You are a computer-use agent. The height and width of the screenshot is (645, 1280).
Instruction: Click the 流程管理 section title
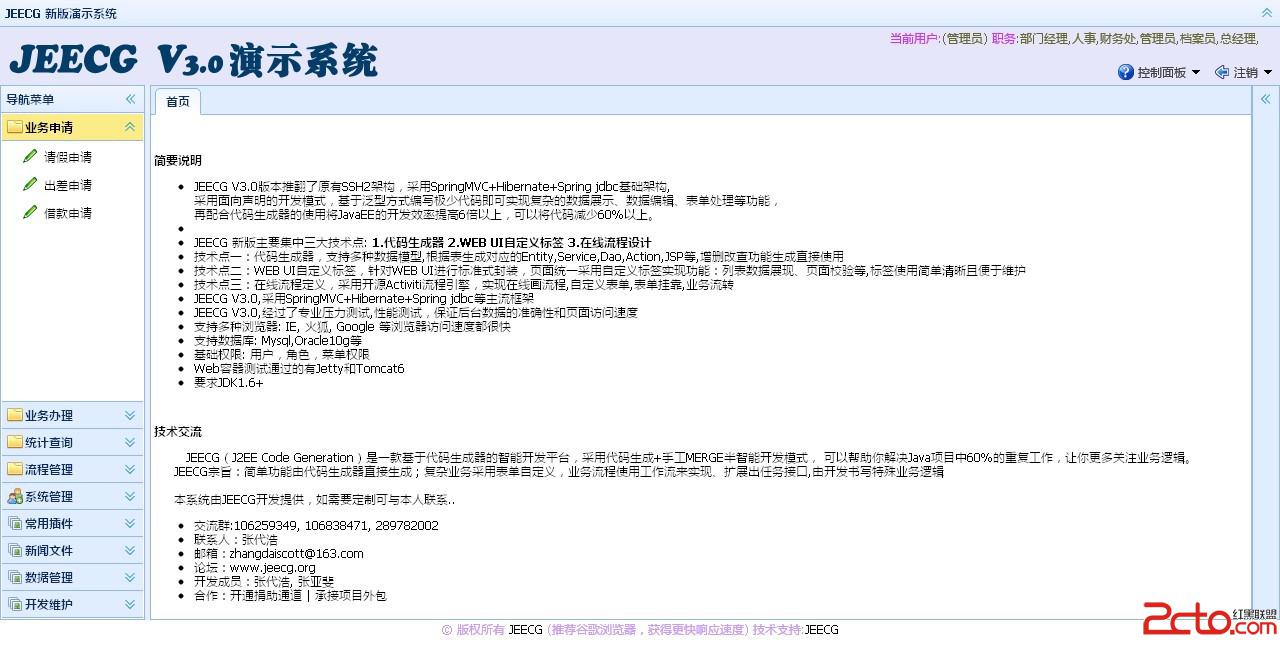click(49, 469)
